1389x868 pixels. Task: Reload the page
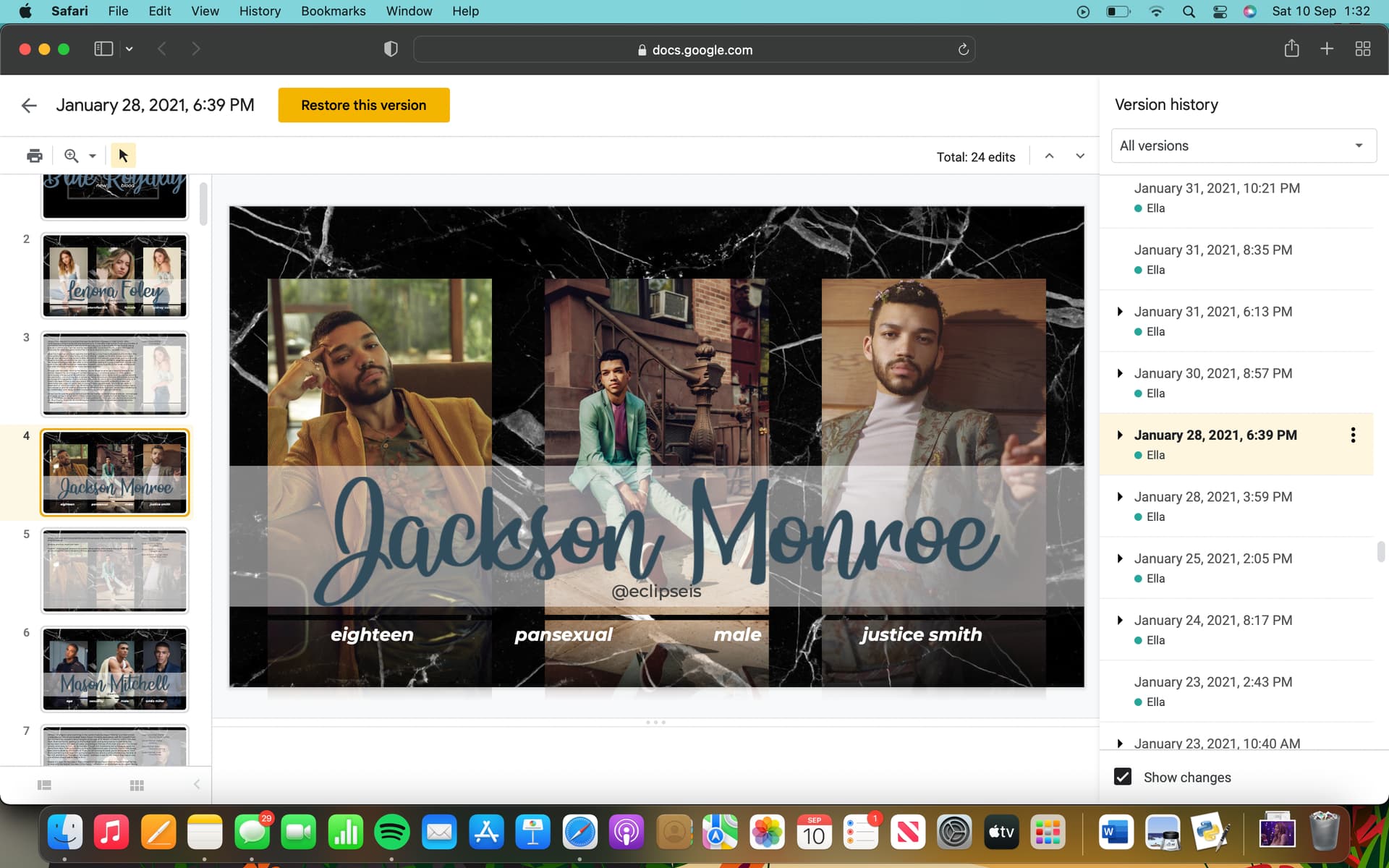(x=963, y=50)
